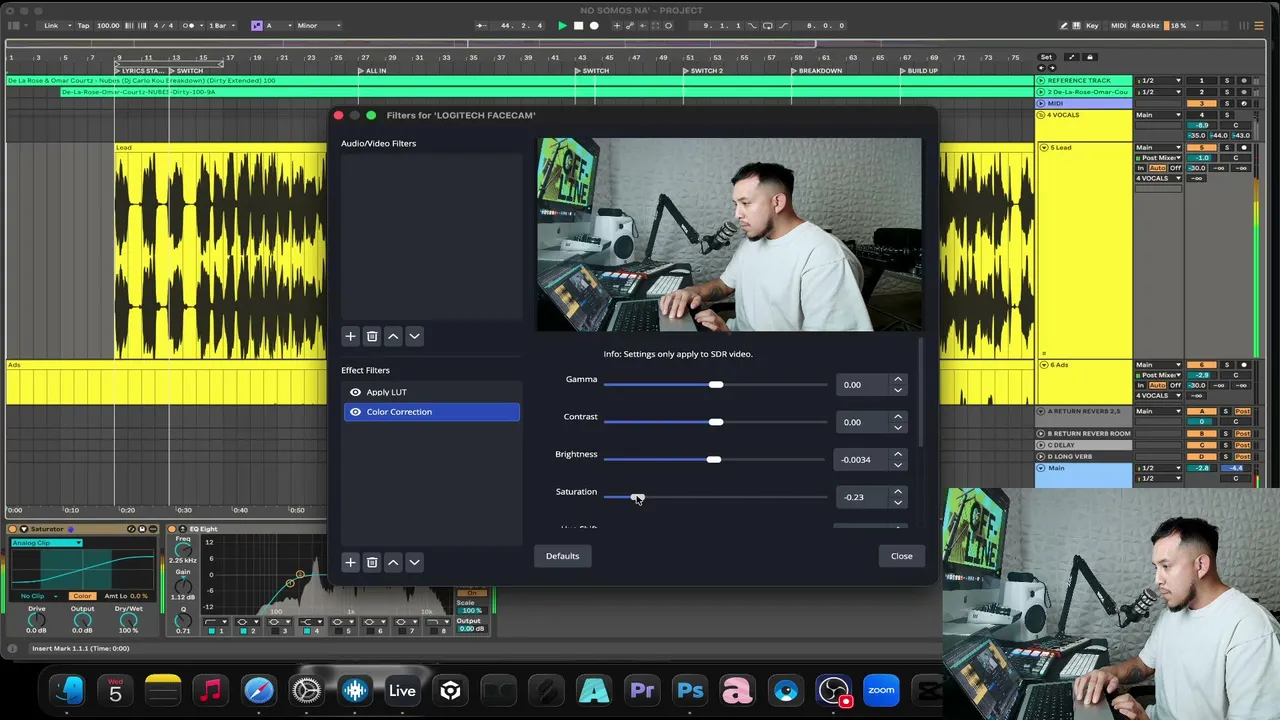This screenshot has height=720, width=1280.
Task: Click the Tap tempo button
Action: point(83,25)
